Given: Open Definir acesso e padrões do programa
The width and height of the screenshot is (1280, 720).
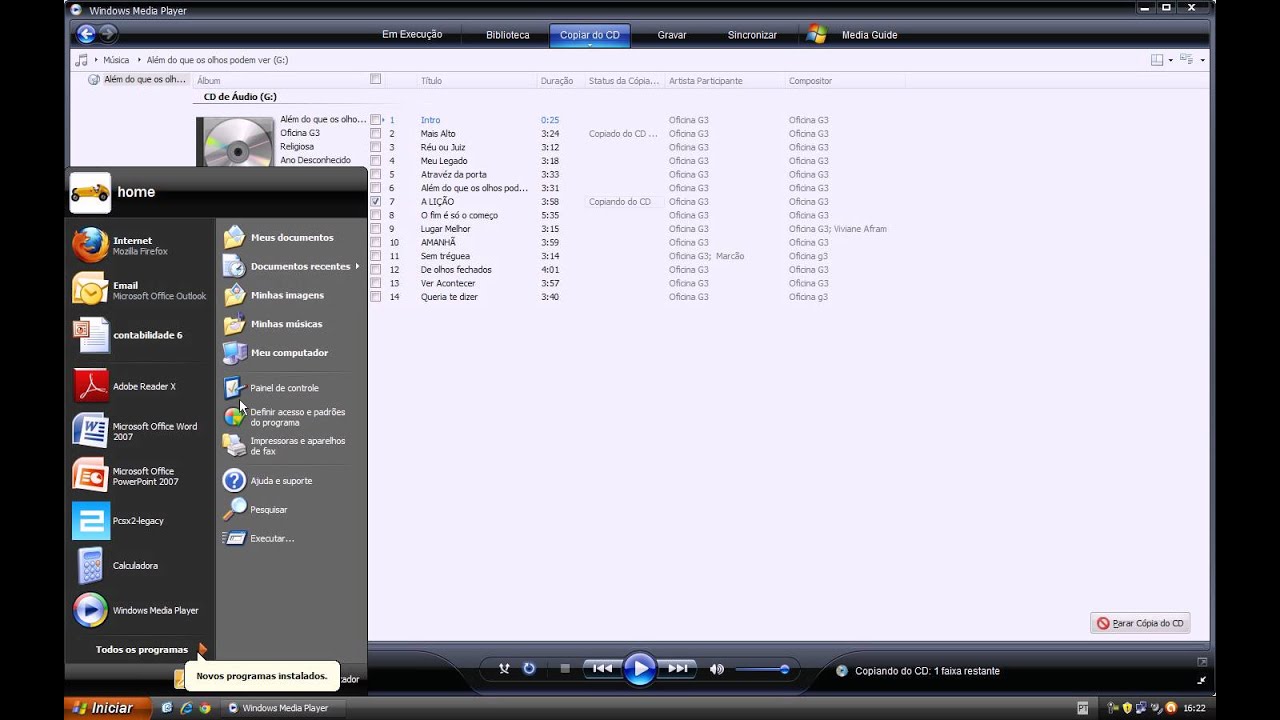Looking at the screenshot, I should (291, 417).
